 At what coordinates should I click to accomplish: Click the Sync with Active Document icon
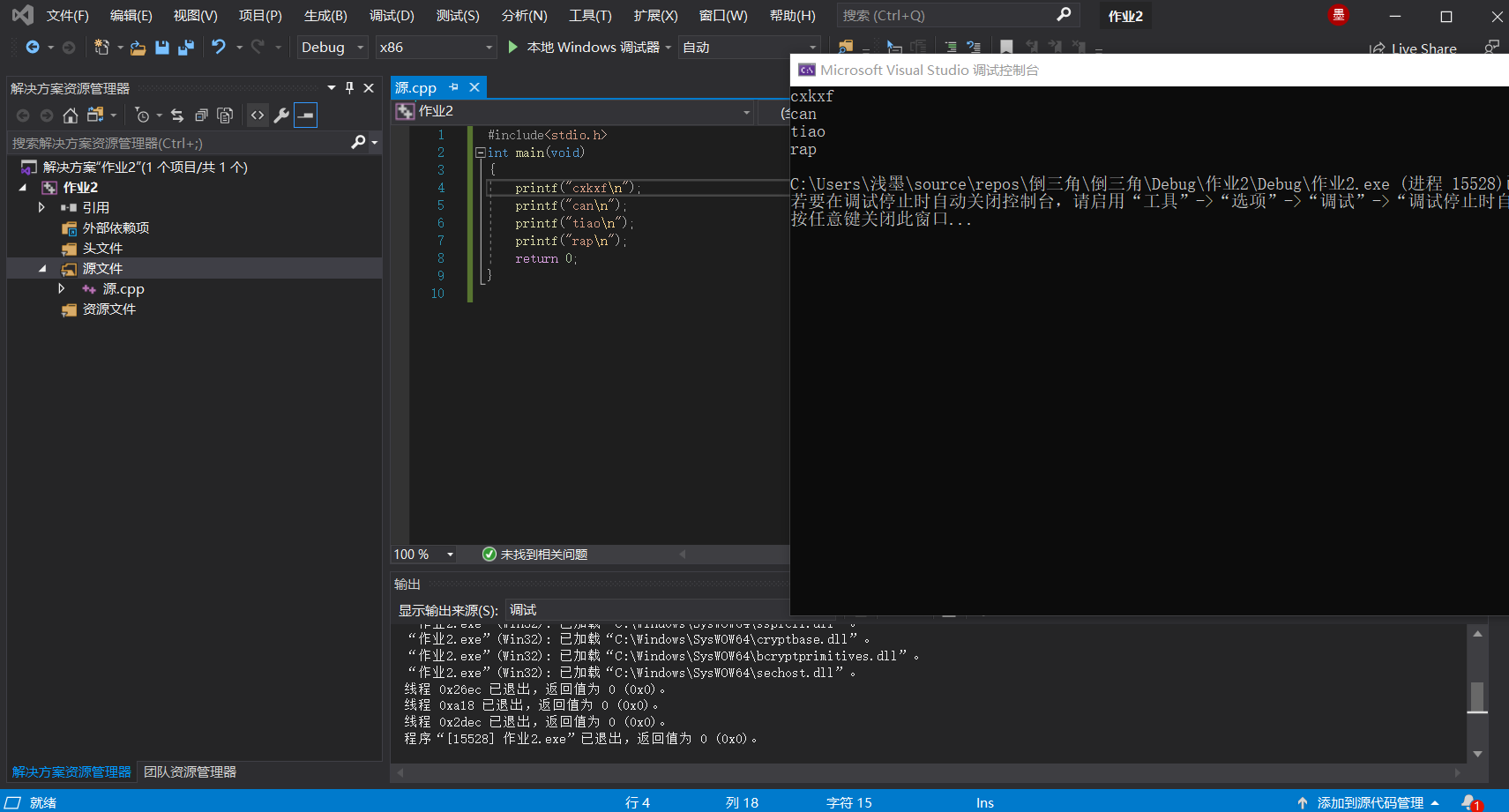pyautogui.click(x=177, y=115)
